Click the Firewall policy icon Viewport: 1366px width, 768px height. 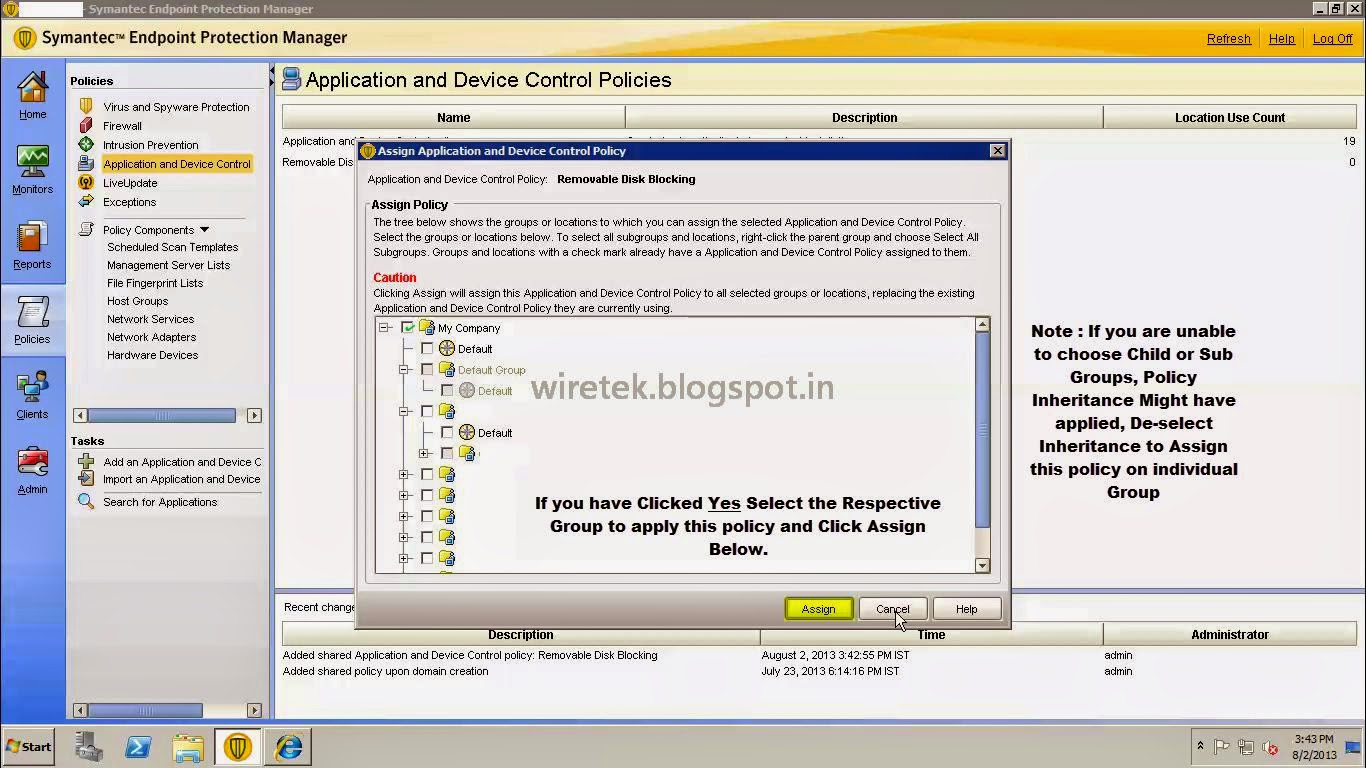[86, 125]
